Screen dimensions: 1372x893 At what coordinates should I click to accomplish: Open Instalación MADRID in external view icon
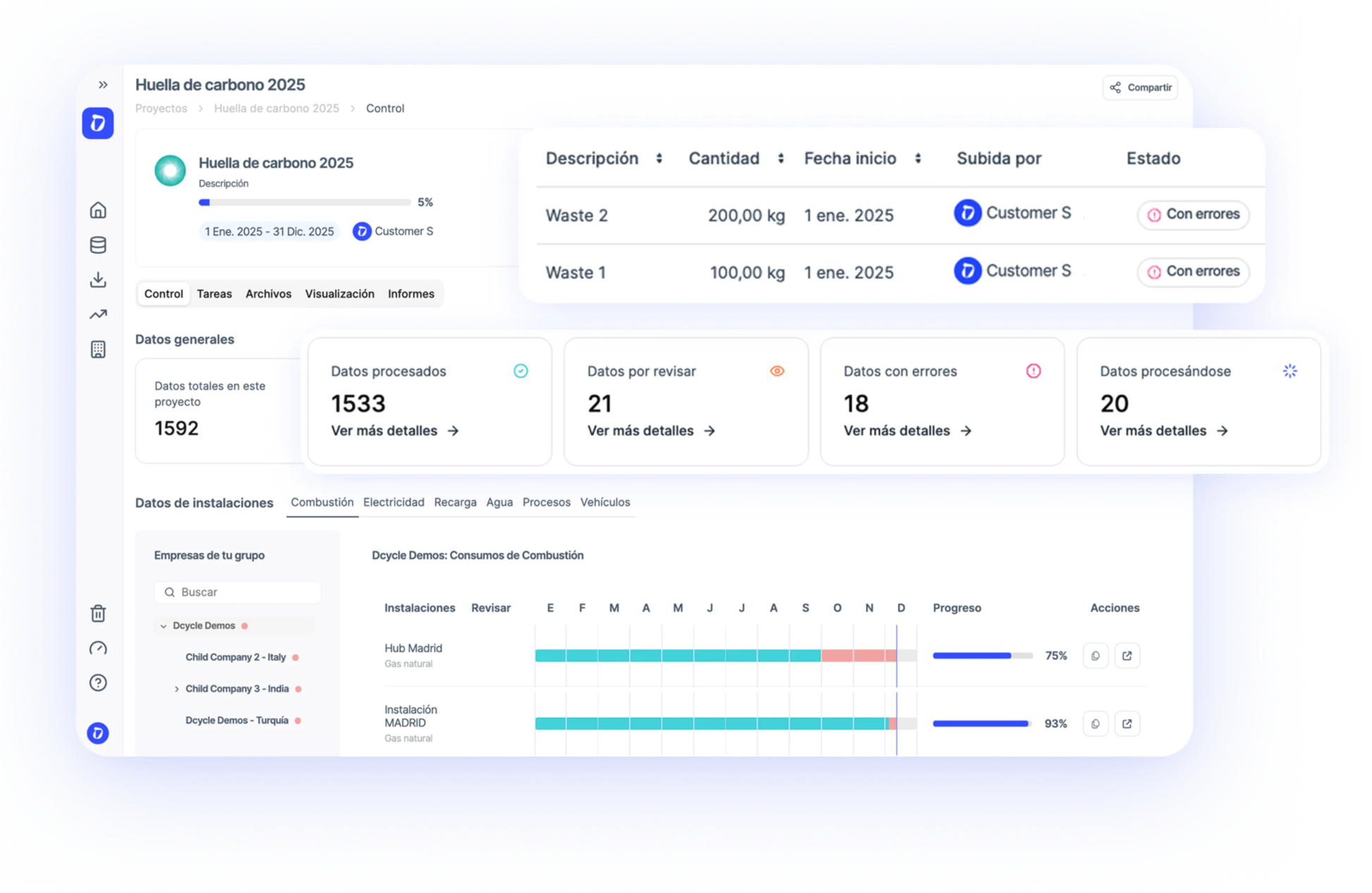click(x=1127, y=723)
